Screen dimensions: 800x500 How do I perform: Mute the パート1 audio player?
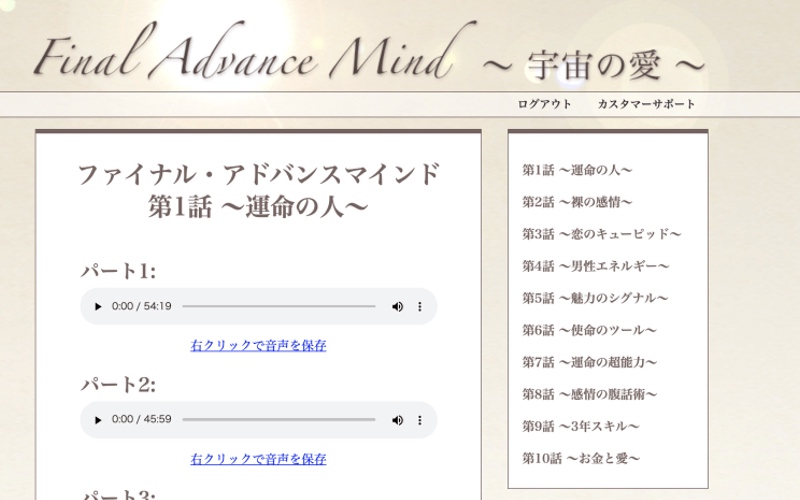pos(397,307)
